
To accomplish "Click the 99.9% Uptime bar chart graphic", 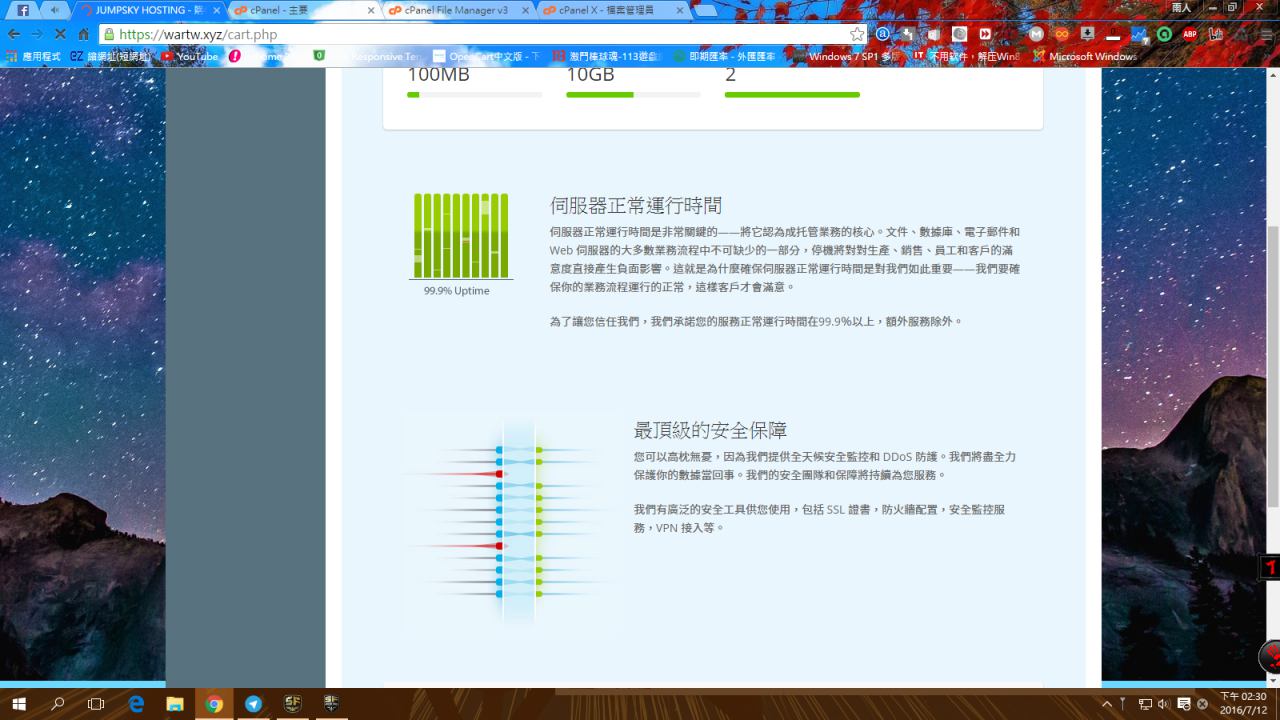I will [461, 236].
